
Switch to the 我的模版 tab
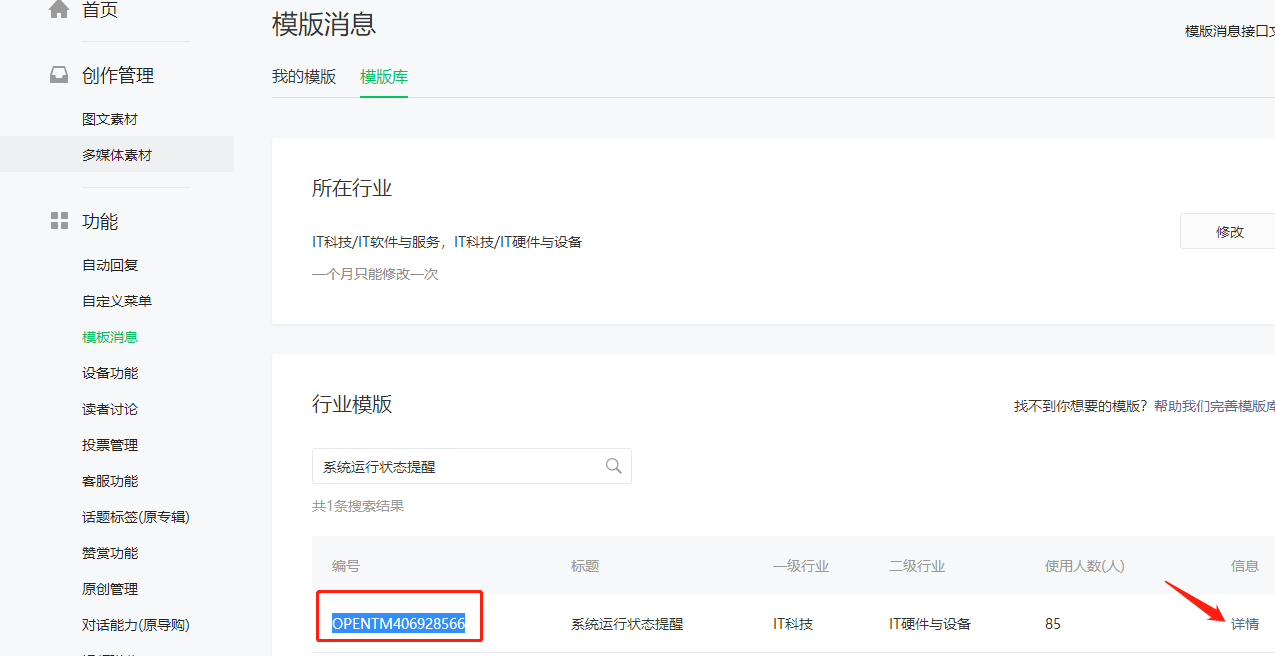coord(304,77)
